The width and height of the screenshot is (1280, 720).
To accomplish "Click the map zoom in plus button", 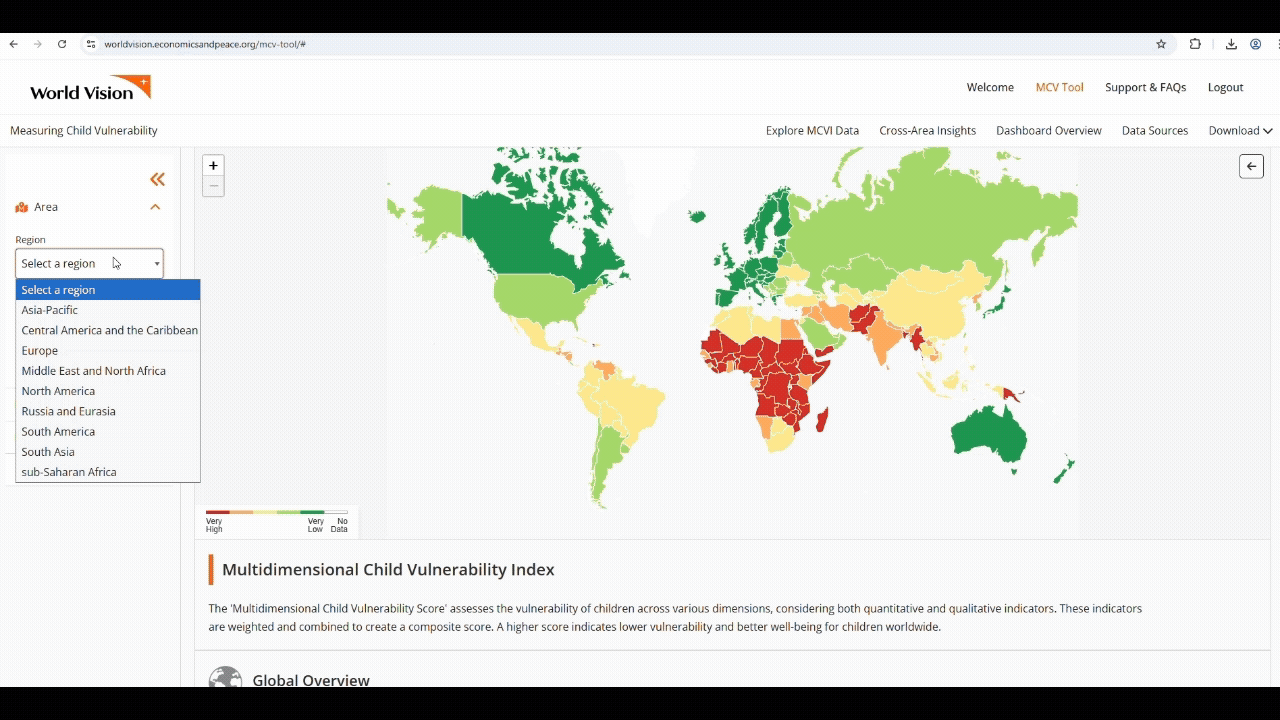I will point(213,166).
